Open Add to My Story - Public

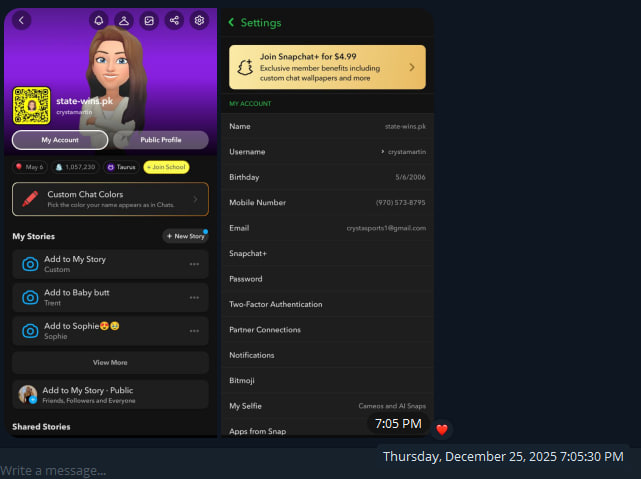(x=110, y=395)
